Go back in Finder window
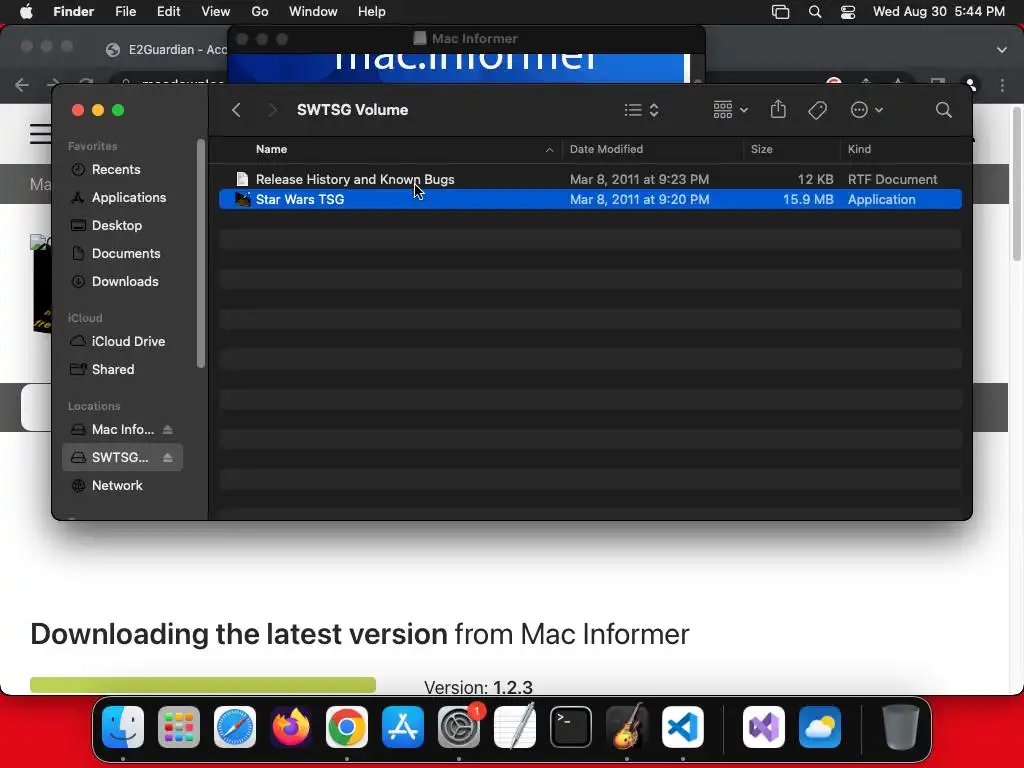This screenshot has height=768, width=1024. click(236, 110)
